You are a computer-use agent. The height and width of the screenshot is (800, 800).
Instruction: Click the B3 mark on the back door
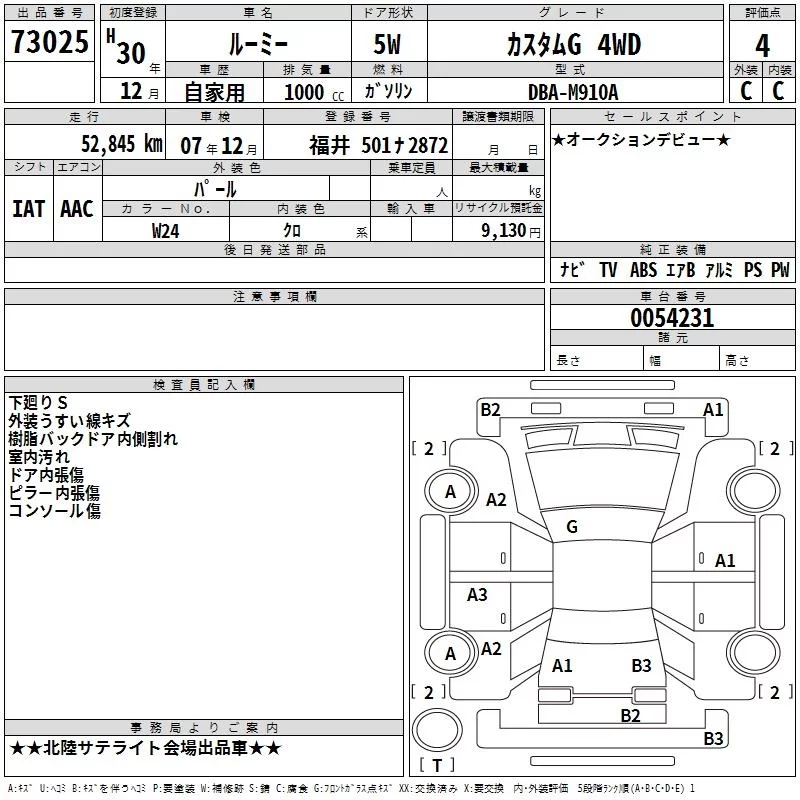click(x=641, y=665)
